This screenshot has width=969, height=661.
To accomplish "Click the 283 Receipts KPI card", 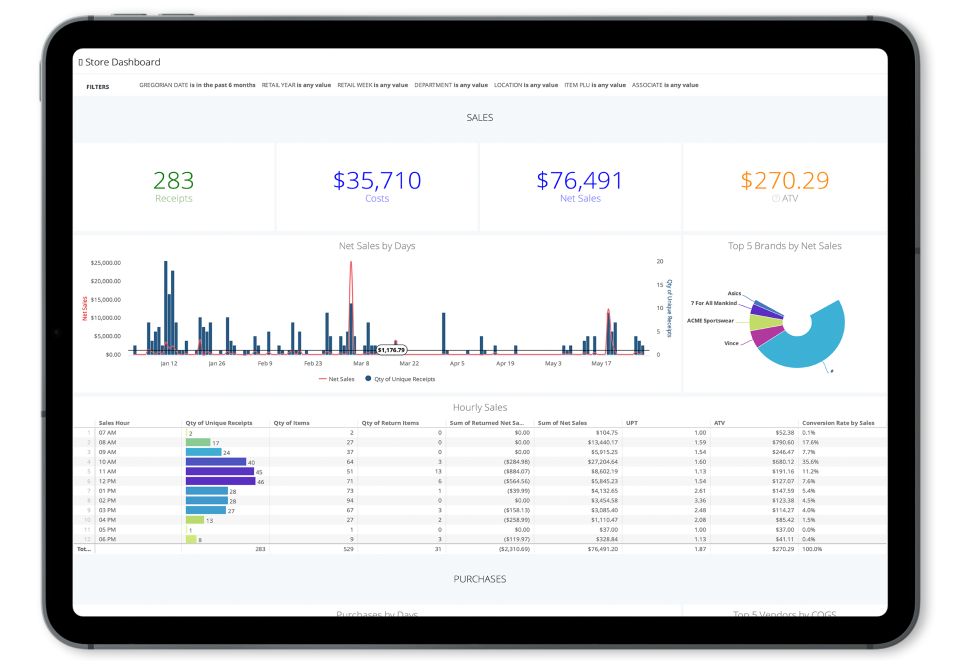I will coord(173,187).
